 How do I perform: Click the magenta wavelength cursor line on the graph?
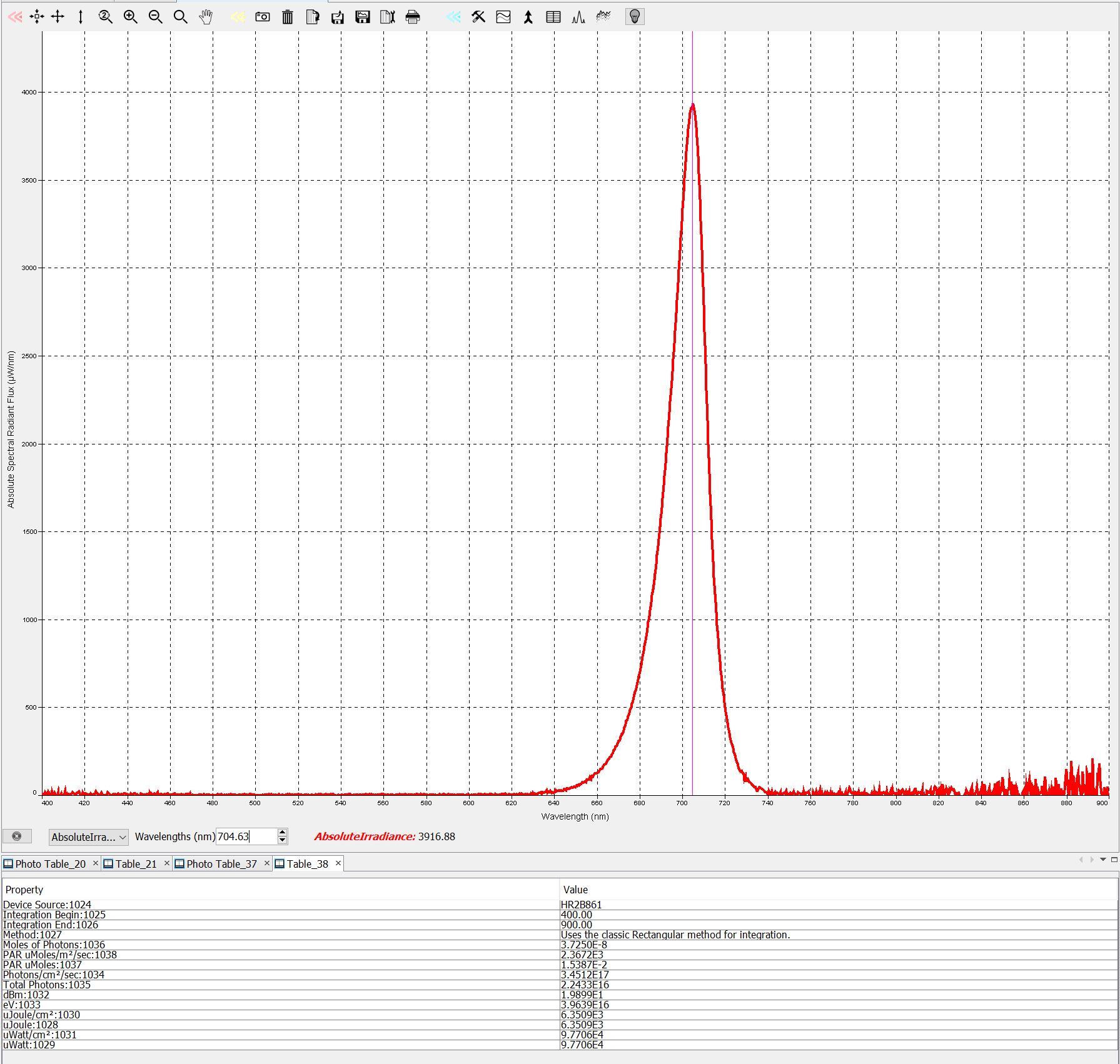pyautogui.click(x=692, y=413)
